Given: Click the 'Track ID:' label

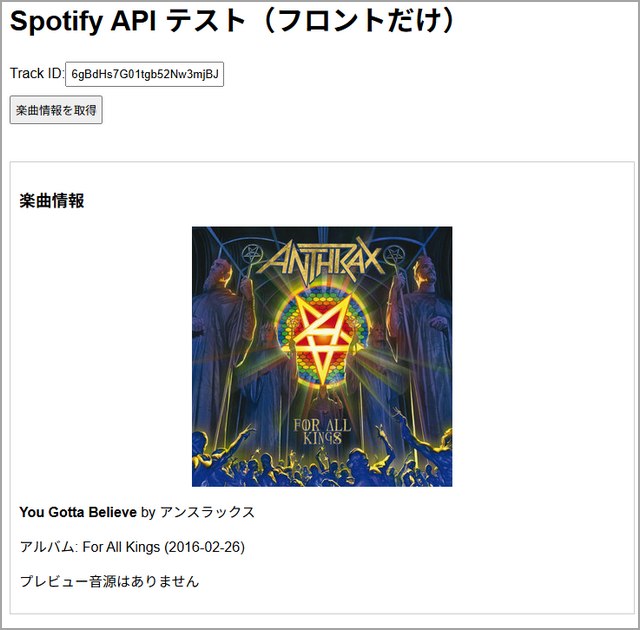Looking at the screenshot, I should (x=37, y=73).
